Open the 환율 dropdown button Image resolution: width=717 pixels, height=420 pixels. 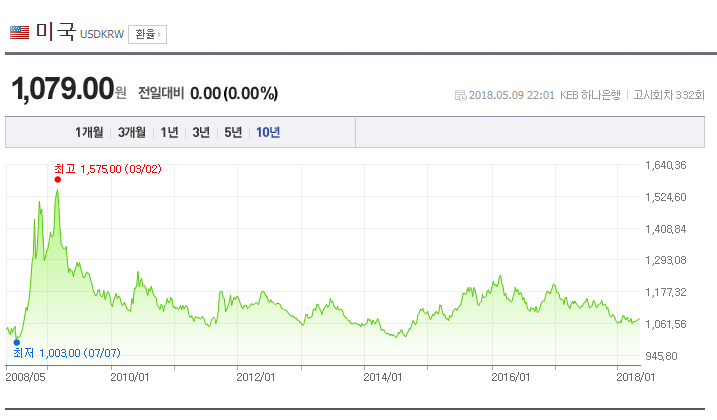pyautogui.click(x=147, y=34)
